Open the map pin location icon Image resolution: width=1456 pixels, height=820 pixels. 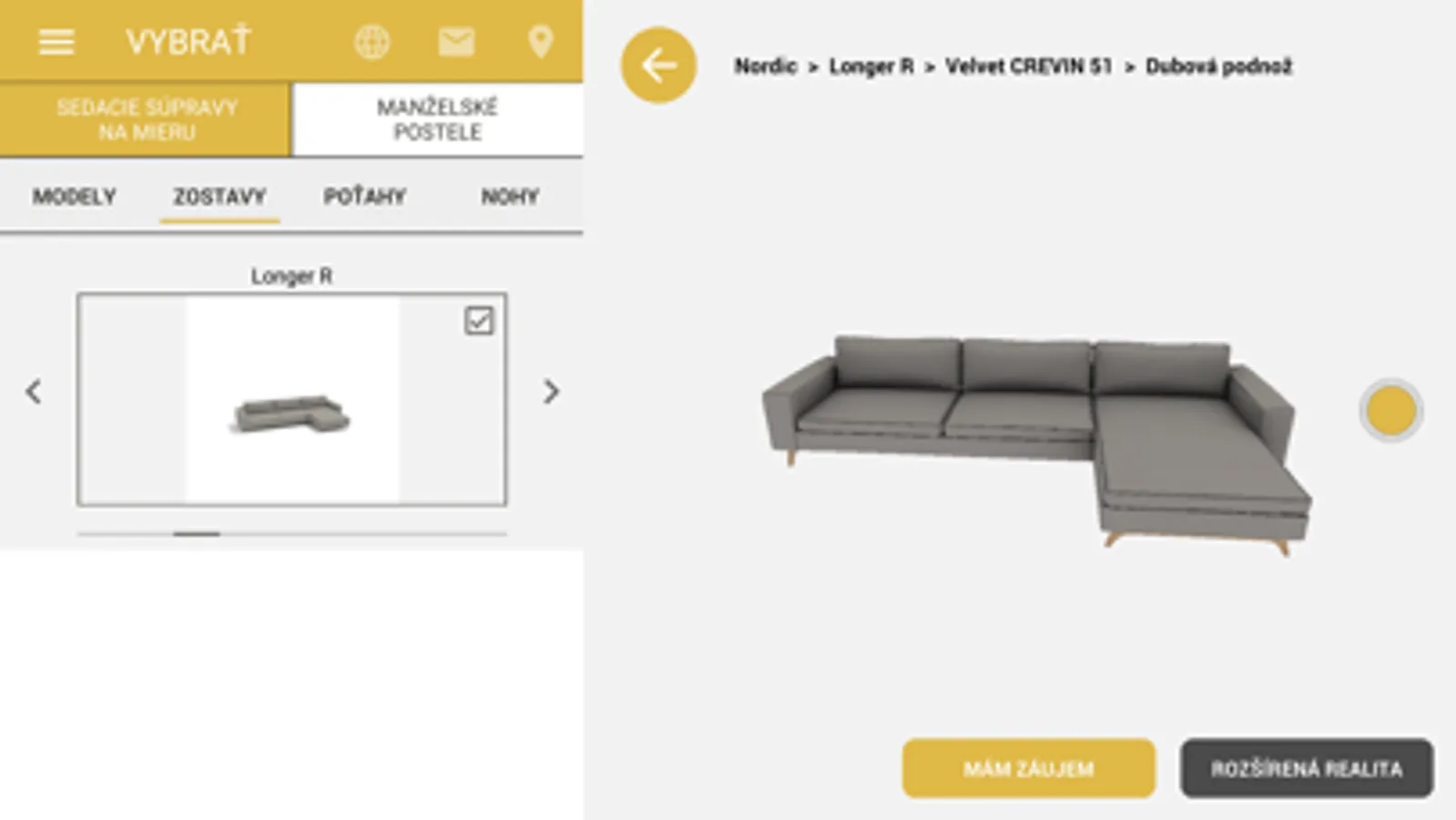click(540, 42)
